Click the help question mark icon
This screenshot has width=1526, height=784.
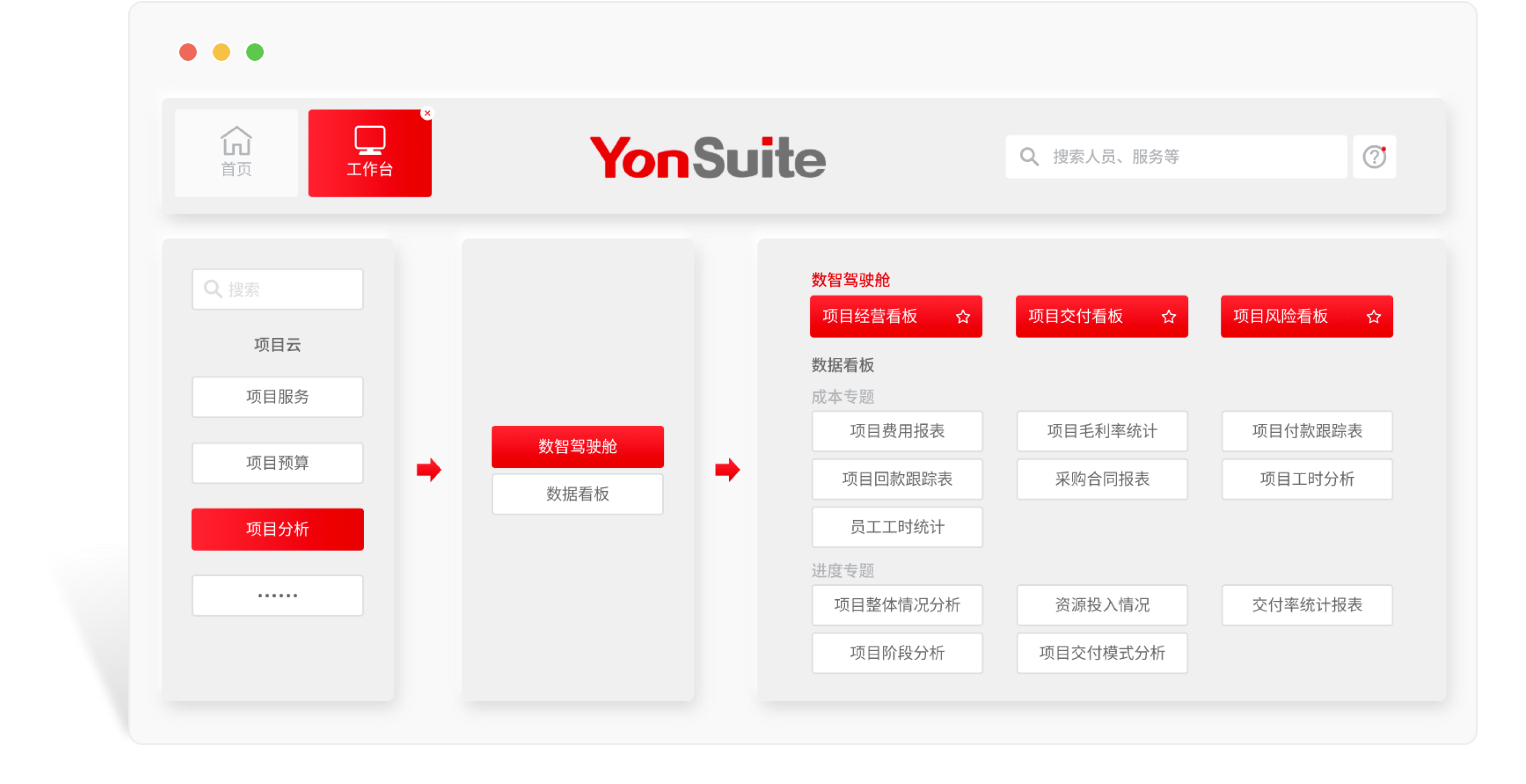click(x=1374, y=157)
